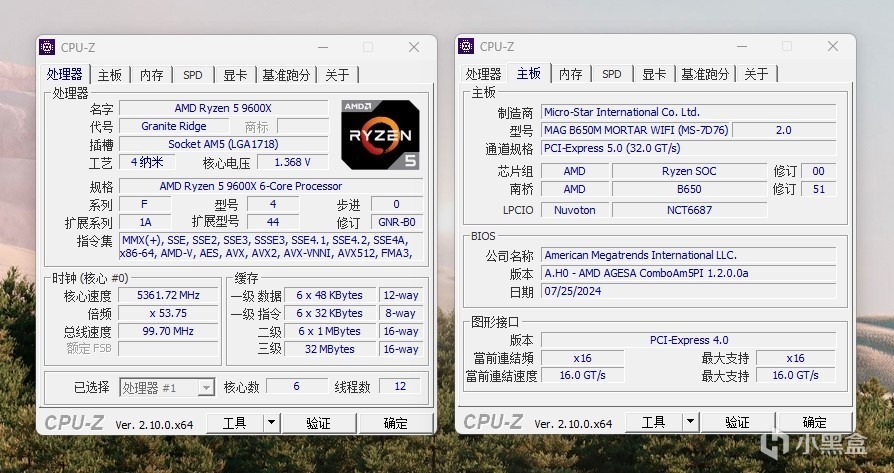894x473 pixels.
Task: Open 显卡 tab in right CPU-Z window
Action: click(x=654, y=74)
